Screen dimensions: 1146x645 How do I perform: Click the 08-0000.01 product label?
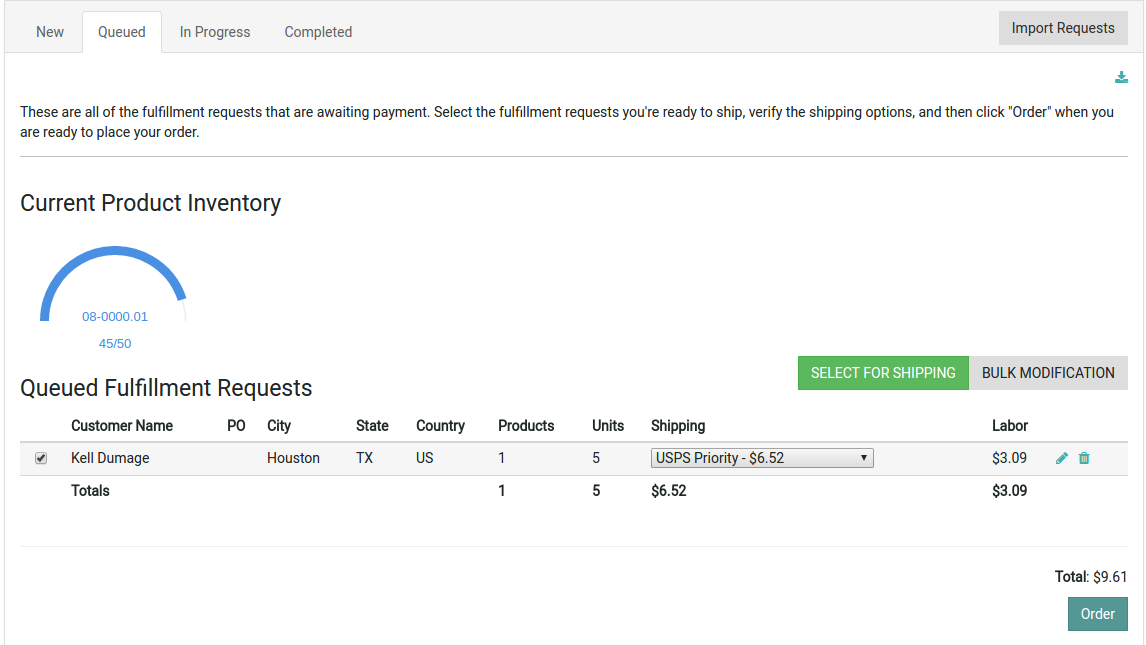tap(114, 315)
